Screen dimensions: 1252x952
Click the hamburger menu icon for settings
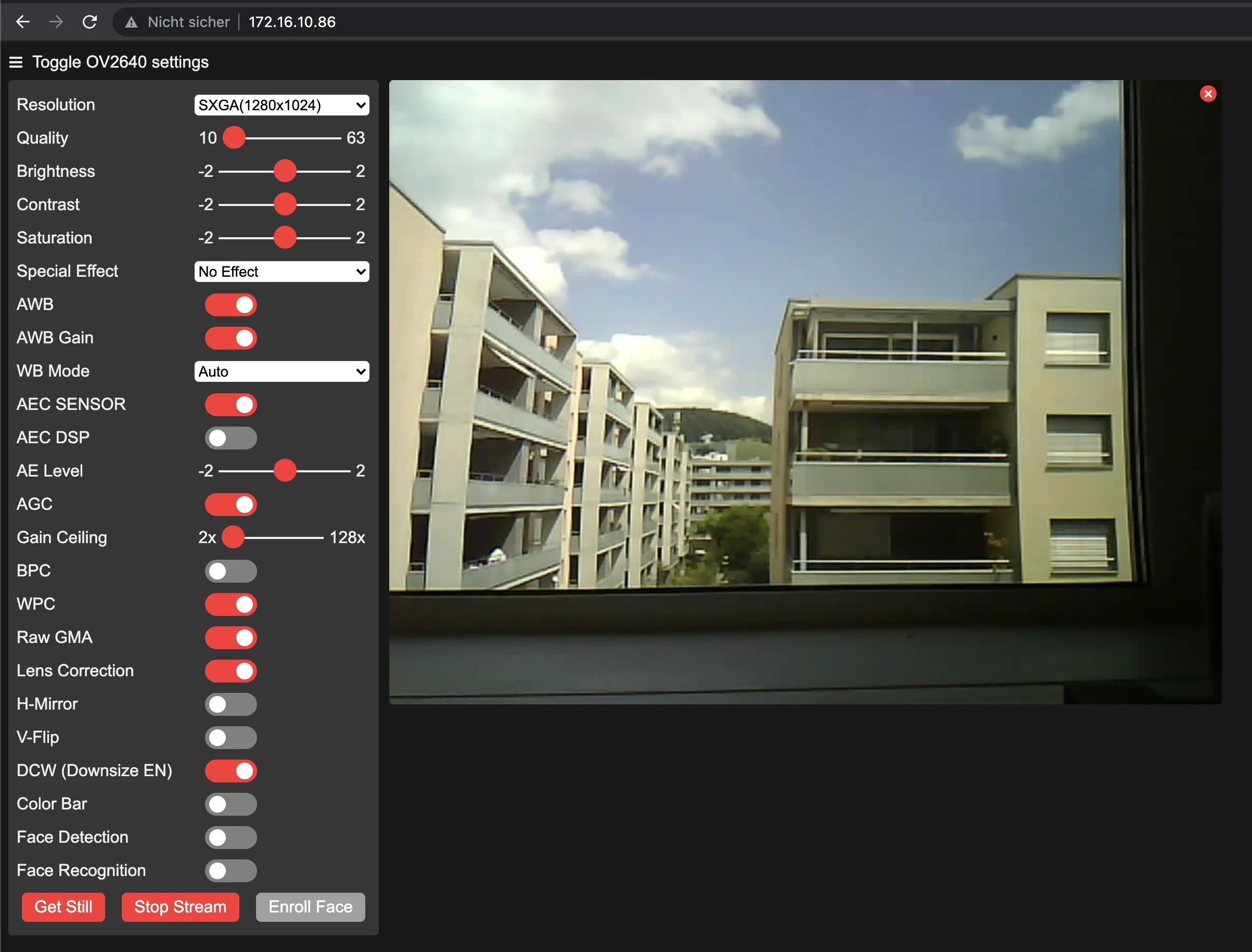16,62
